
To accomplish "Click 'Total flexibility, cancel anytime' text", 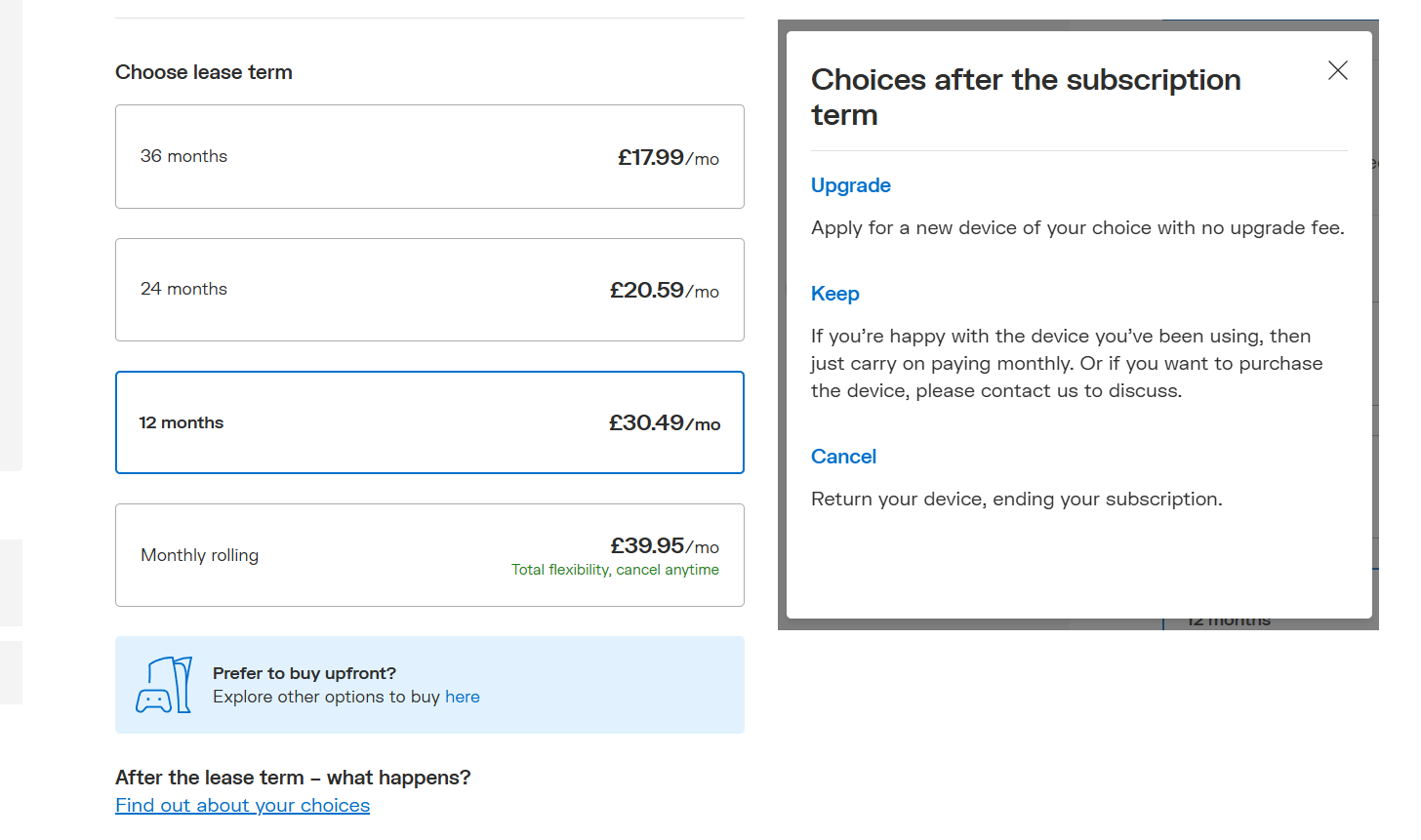I will pyautogui.click(x=615, y=570).
